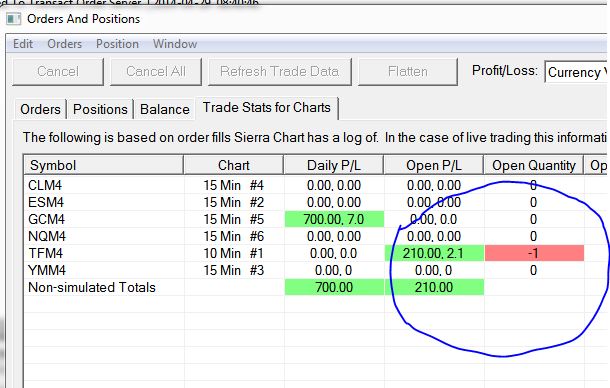This screenshot has height=388, width=610.
Task: Click the Open Quantity column header
Action: 534,165
